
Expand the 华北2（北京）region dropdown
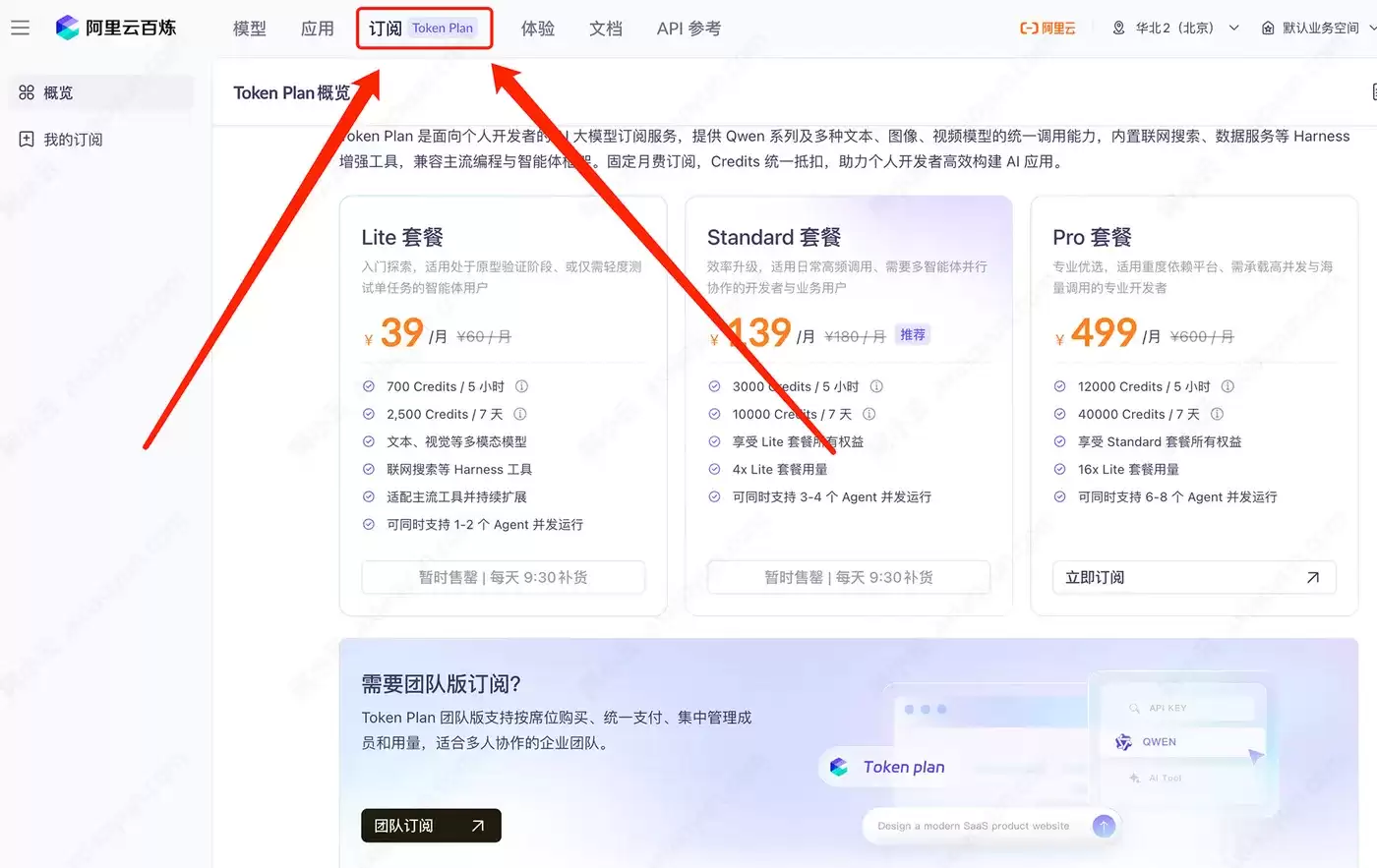tap(1175, 28)
